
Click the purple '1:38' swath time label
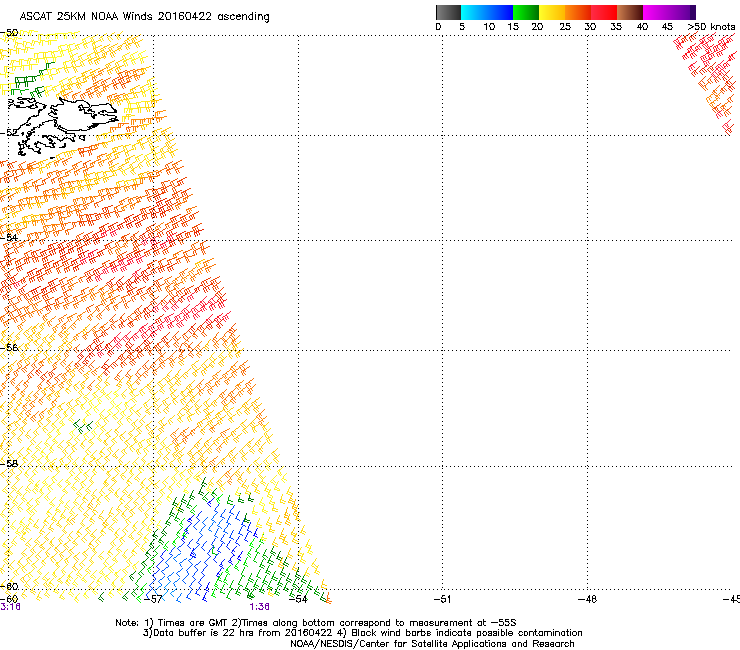260,607
